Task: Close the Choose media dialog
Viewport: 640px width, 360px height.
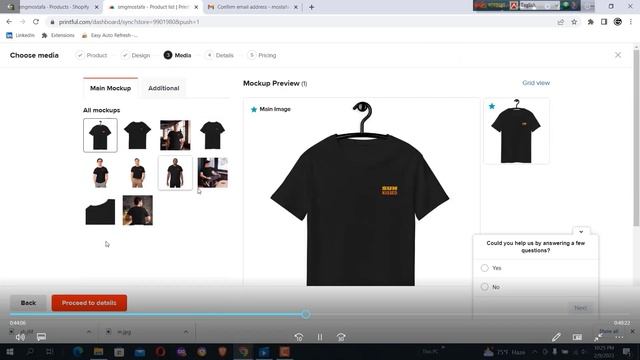Action: tap(618, 55)
